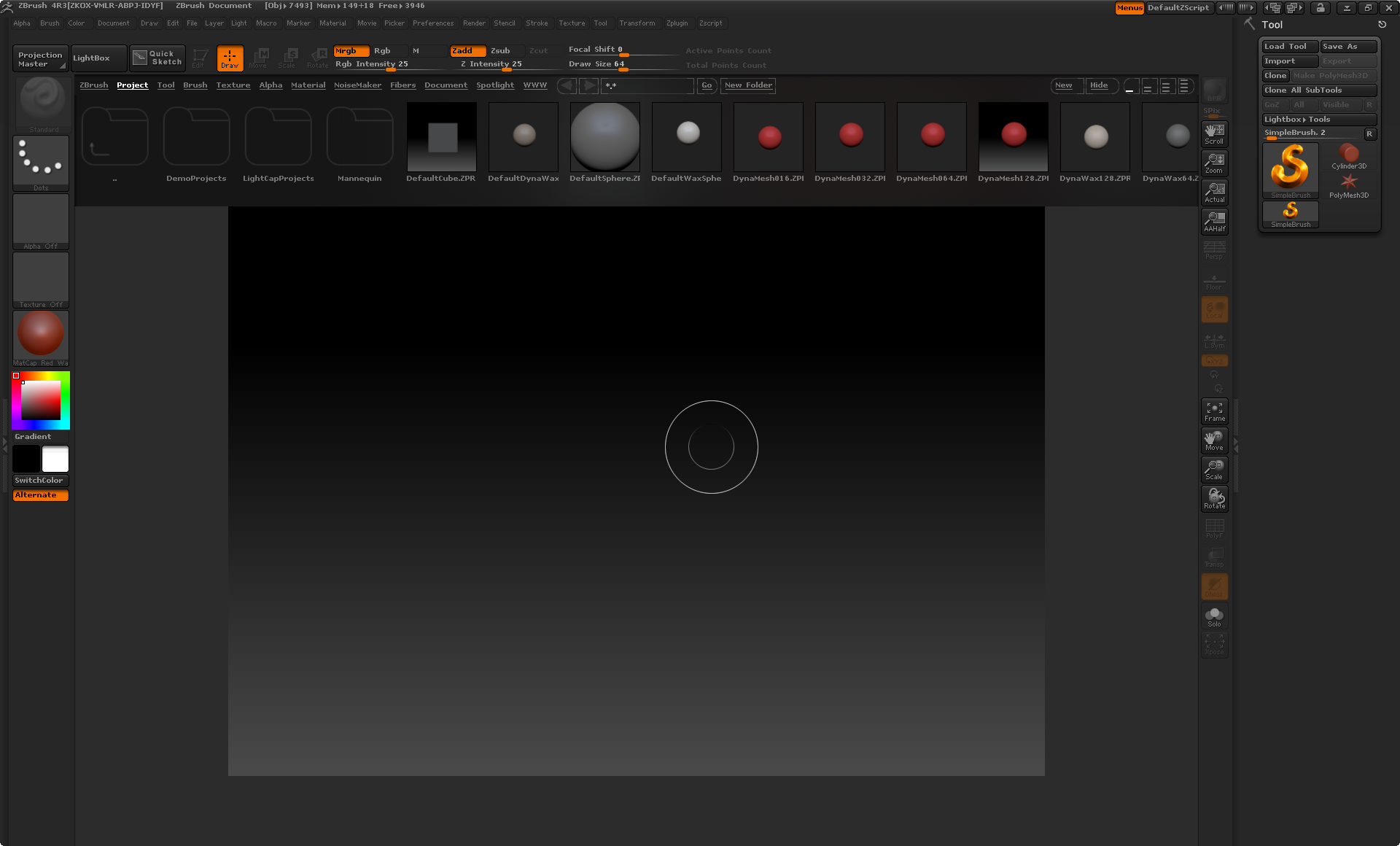Click the Scroll document icon
The height and width of the screenshot is (846, 1400).
point(1214,133)
